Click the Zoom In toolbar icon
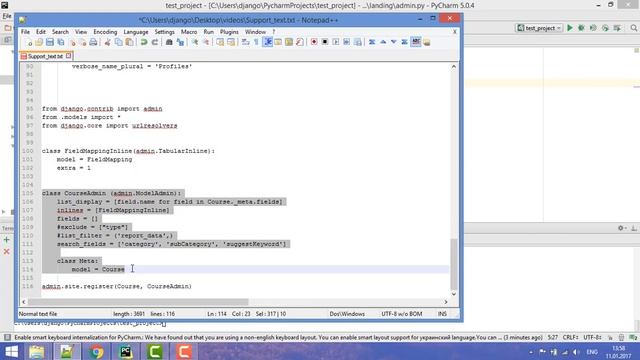This screenshot has width=640, height=360. (x=195, y=42)
